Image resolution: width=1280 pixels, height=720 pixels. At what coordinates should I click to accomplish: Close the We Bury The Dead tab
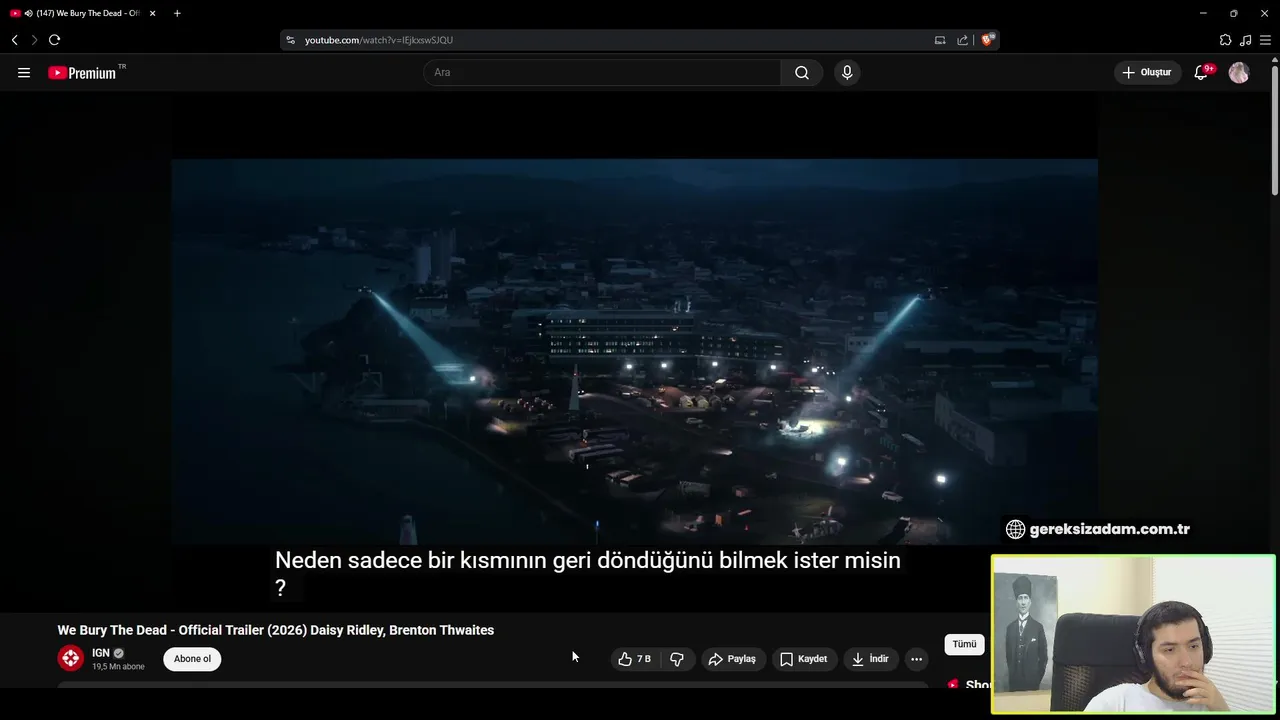pyautogui.click(x=153, y=13)
